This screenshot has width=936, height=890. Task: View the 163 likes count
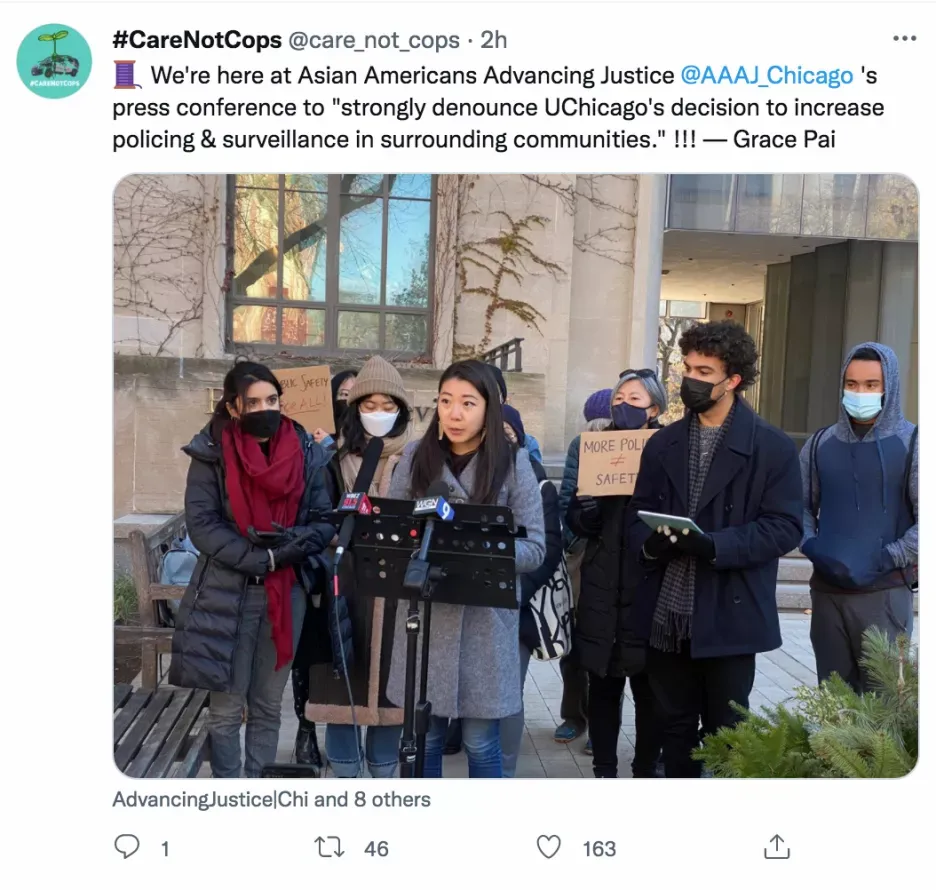(599, 848)
